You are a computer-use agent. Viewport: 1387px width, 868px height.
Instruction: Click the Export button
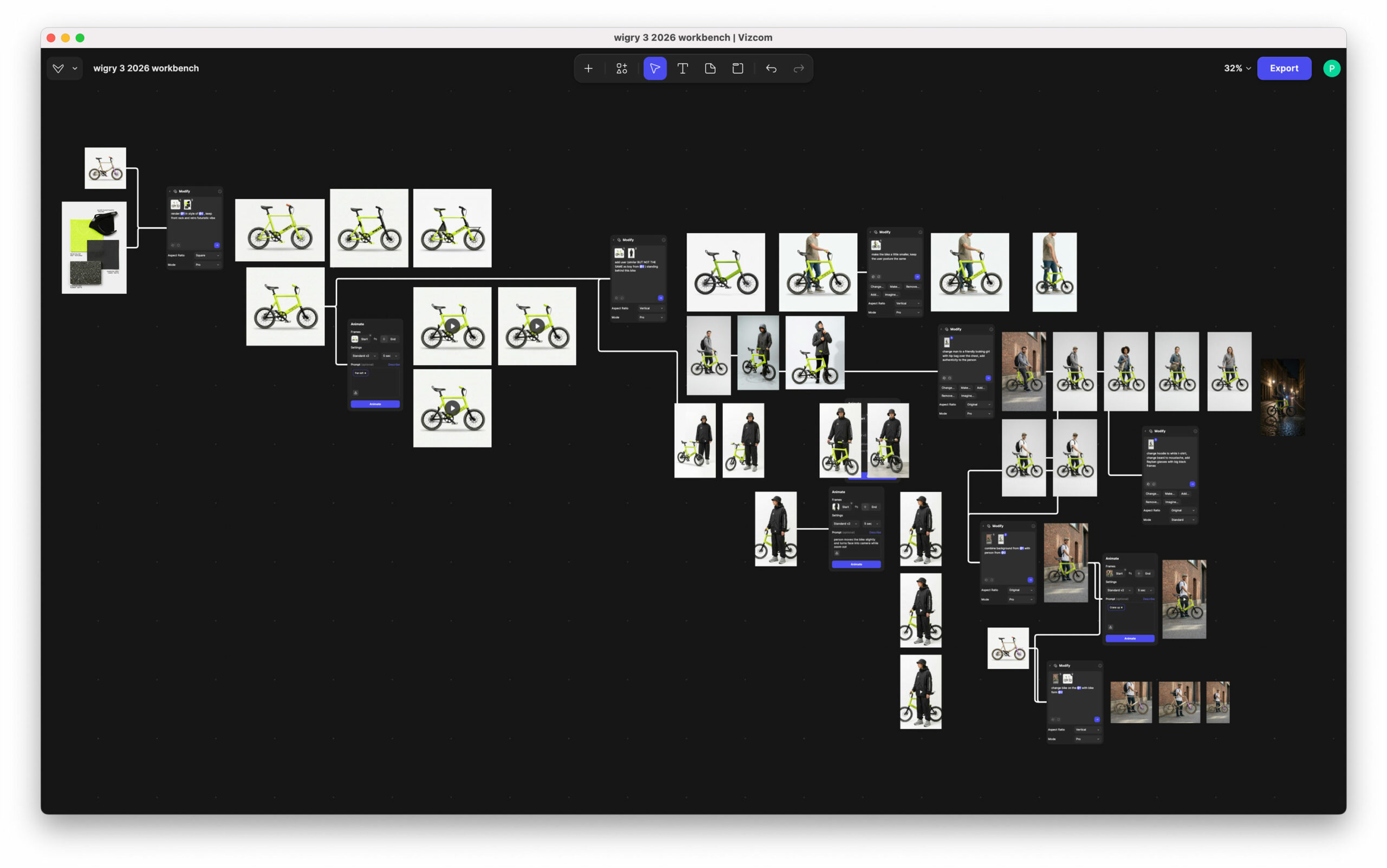pos(1283,68)
